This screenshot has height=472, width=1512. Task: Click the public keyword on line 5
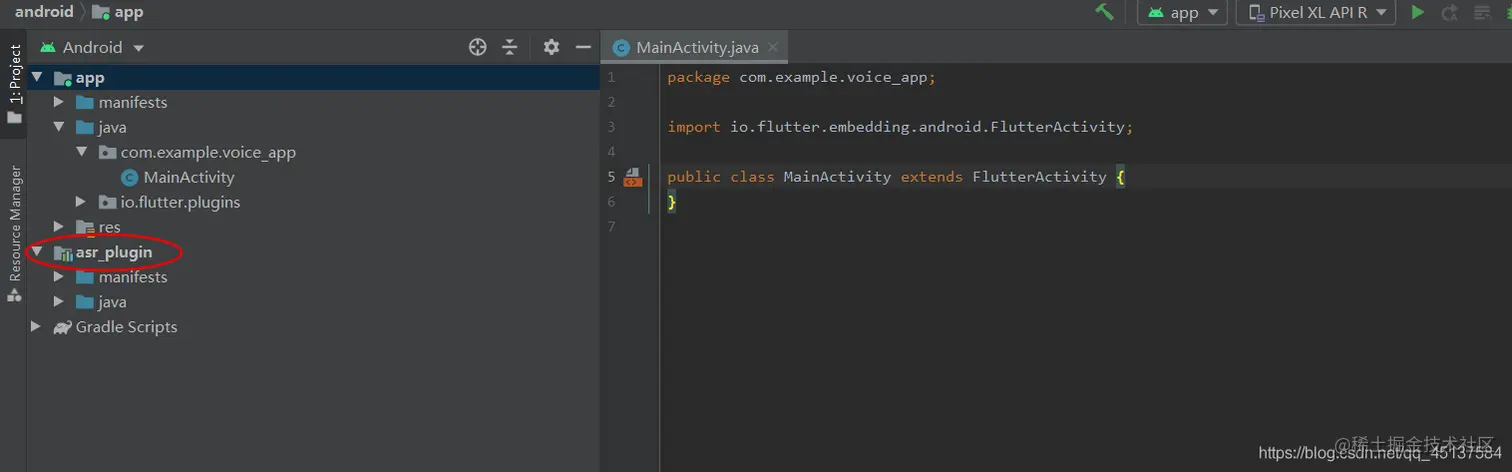(x=694, y=177)
